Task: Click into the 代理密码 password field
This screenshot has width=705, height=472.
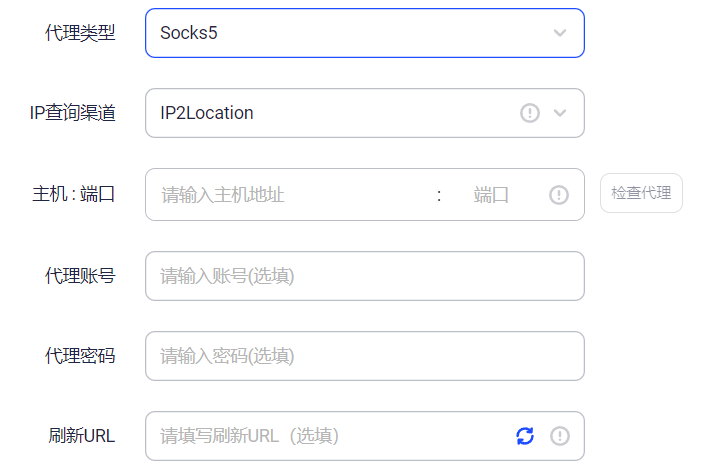Action: (364, 356)
